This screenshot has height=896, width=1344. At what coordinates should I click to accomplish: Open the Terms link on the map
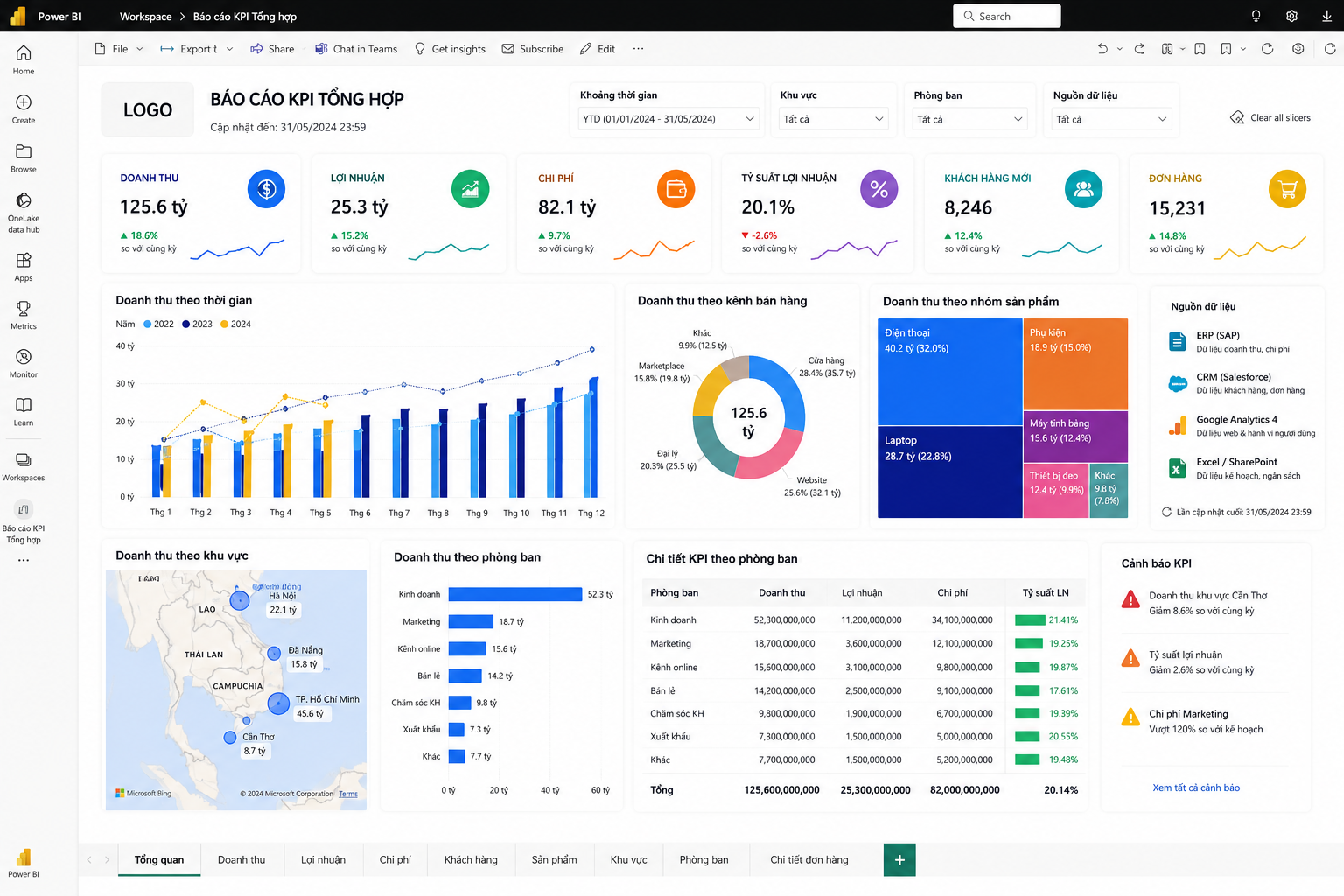click(348, 794)
